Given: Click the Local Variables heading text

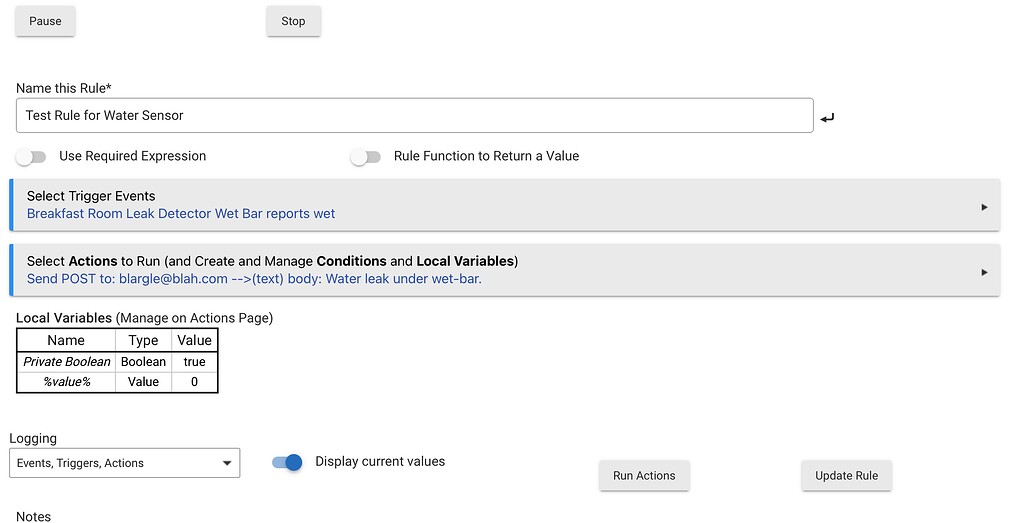Looking at the screenshot, I should [64, 318].
